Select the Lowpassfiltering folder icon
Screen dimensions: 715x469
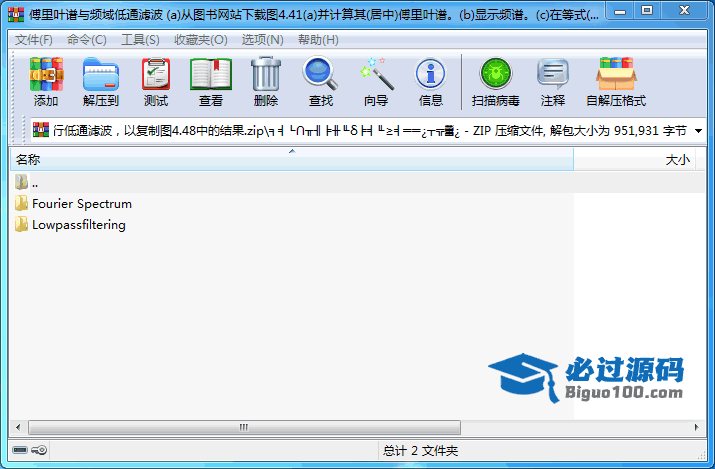coord(21,224)
